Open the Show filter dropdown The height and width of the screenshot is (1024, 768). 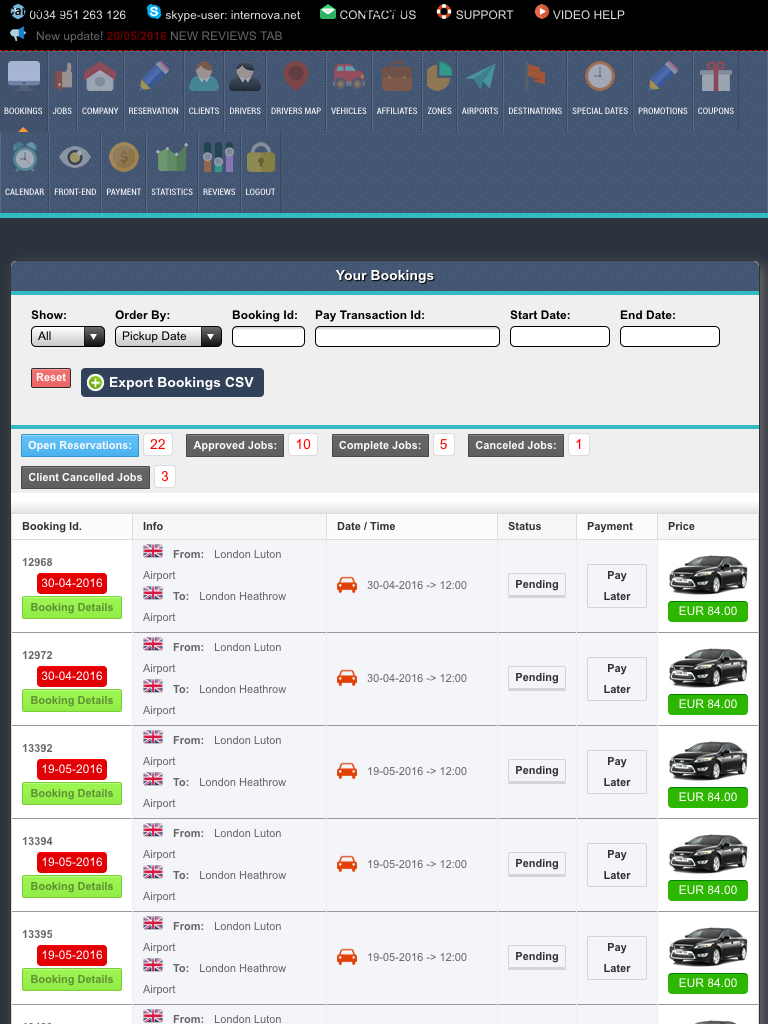(x=68, y=336)
